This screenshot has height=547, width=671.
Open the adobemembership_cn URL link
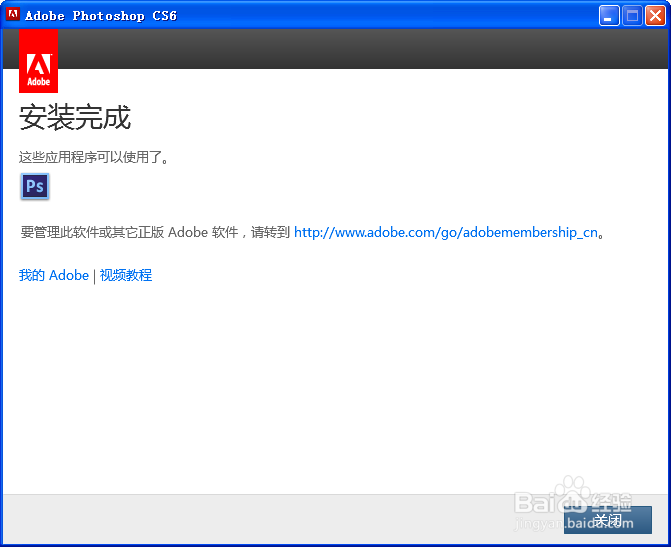445,232
